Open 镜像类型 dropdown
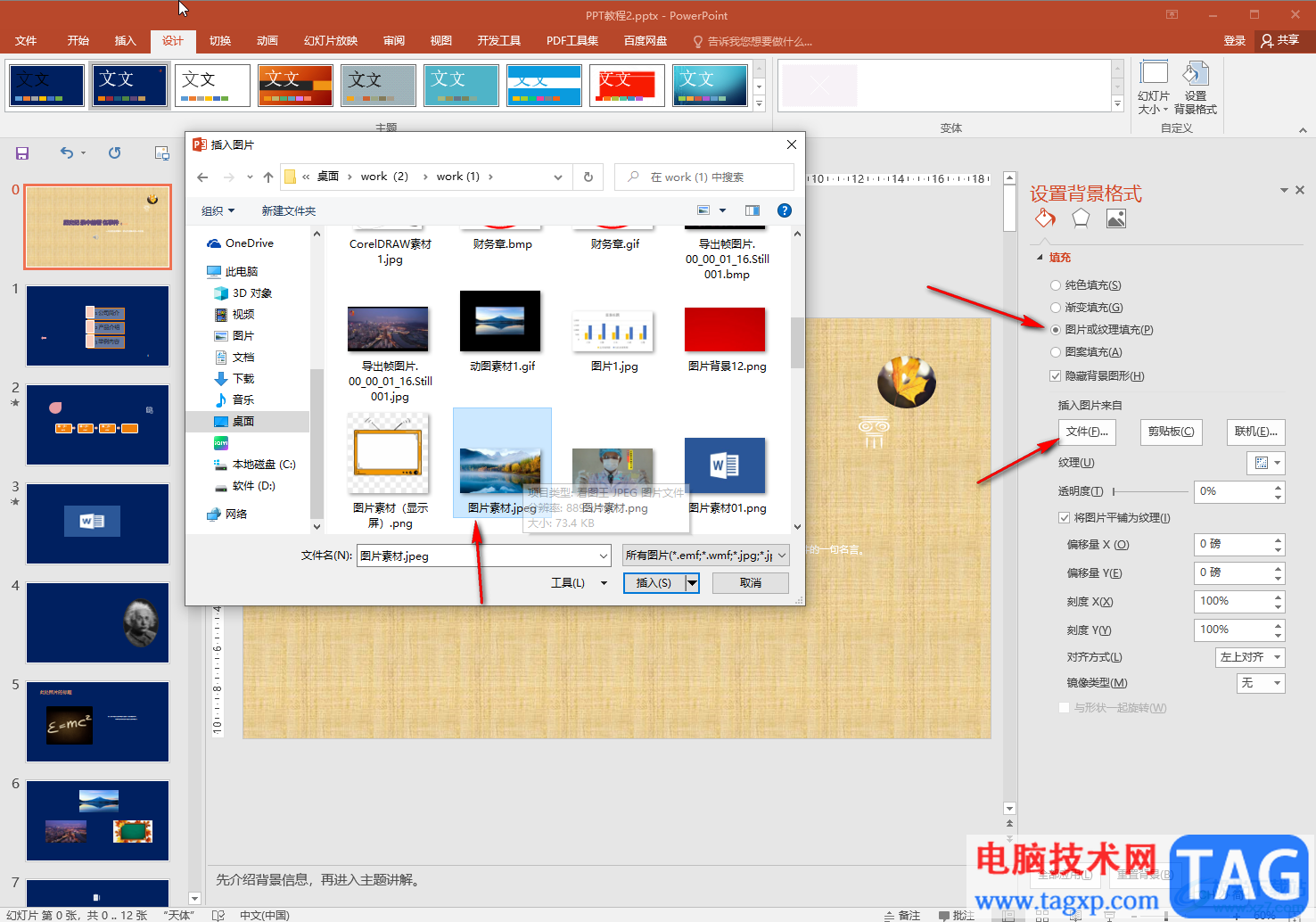The image size is (1316, 922). pos(1261,683)
